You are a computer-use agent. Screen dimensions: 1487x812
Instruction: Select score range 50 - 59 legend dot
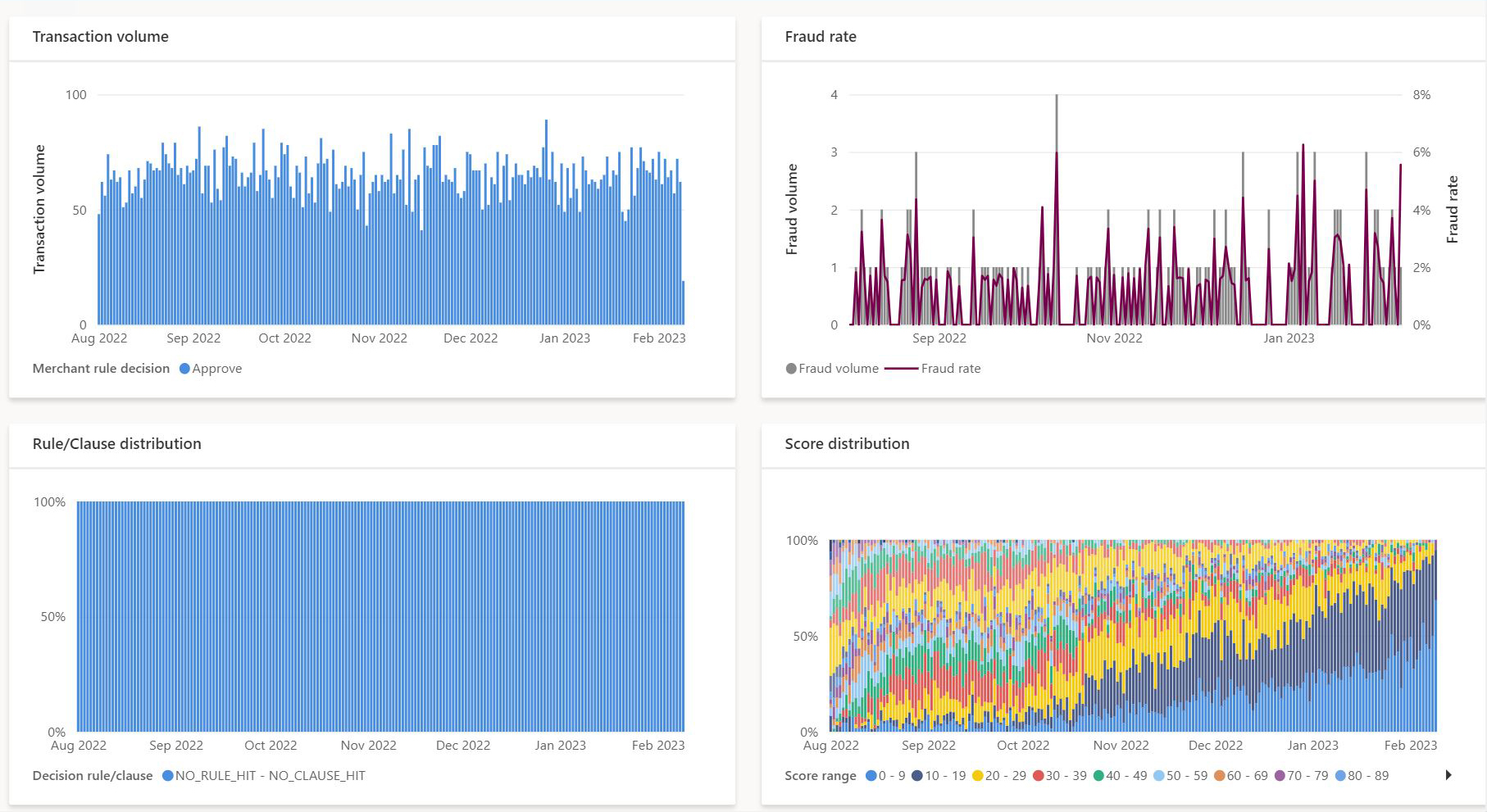click(x=1158, y=776)
